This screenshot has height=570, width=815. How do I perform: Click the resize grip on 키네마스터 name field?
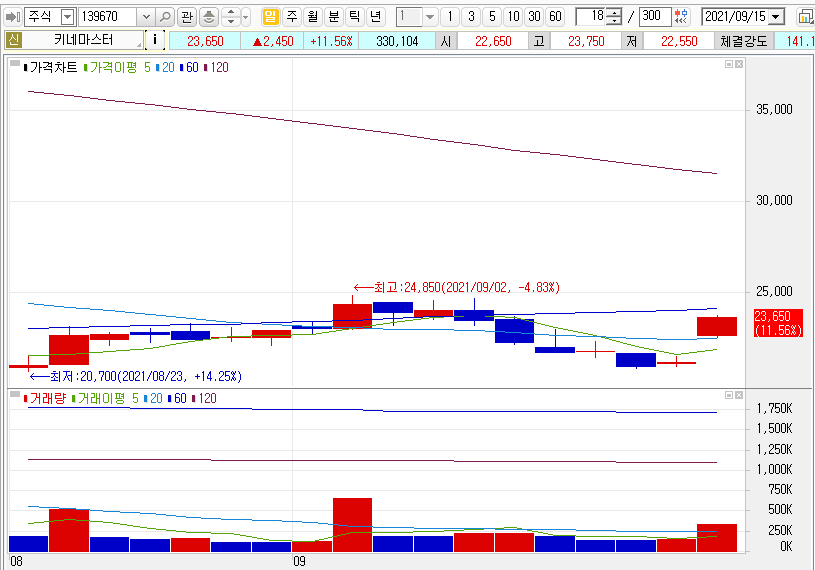pyautogui.click(x=139, y=45)
